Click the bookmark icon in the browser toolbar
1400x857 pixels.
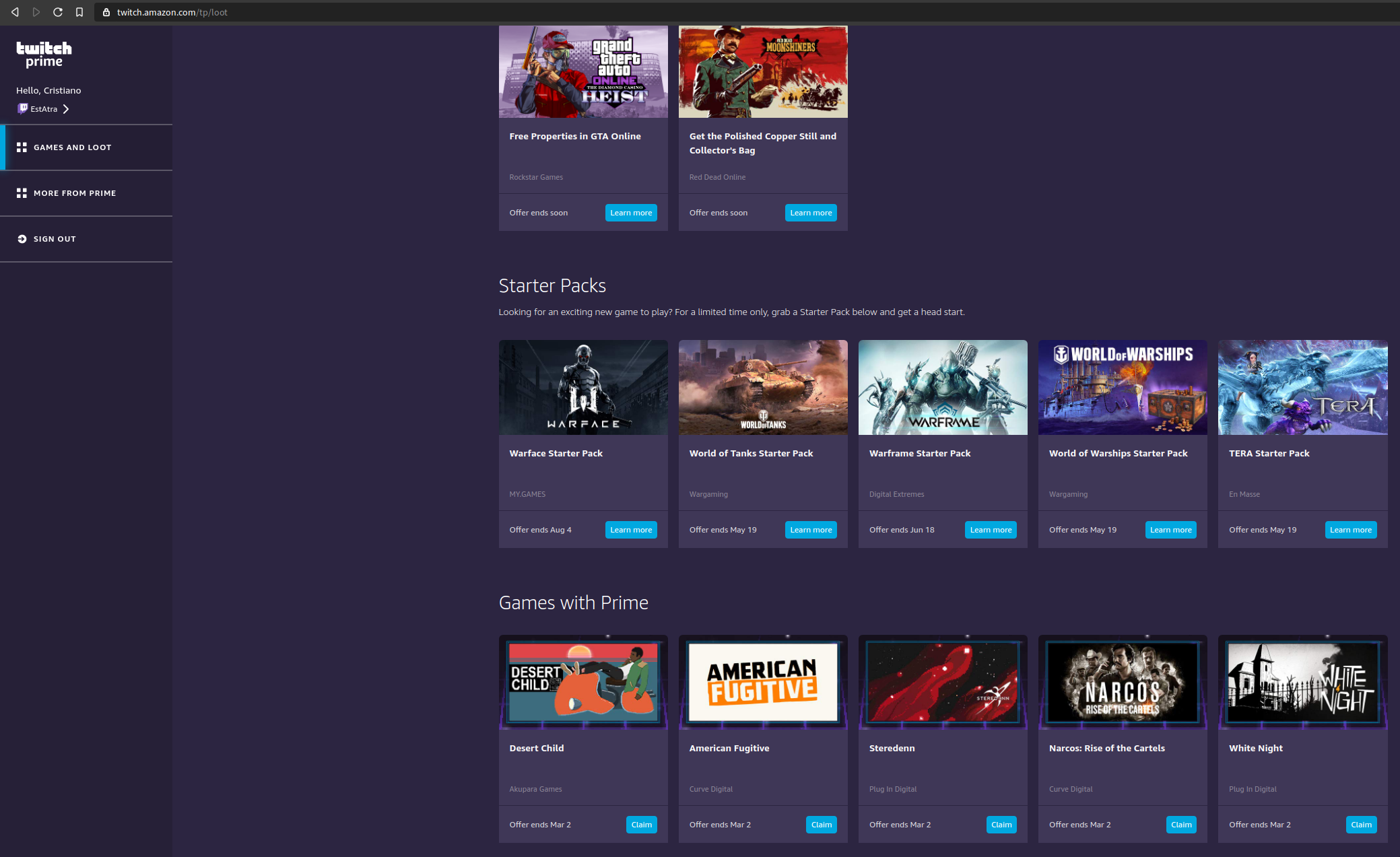[79, 11]
